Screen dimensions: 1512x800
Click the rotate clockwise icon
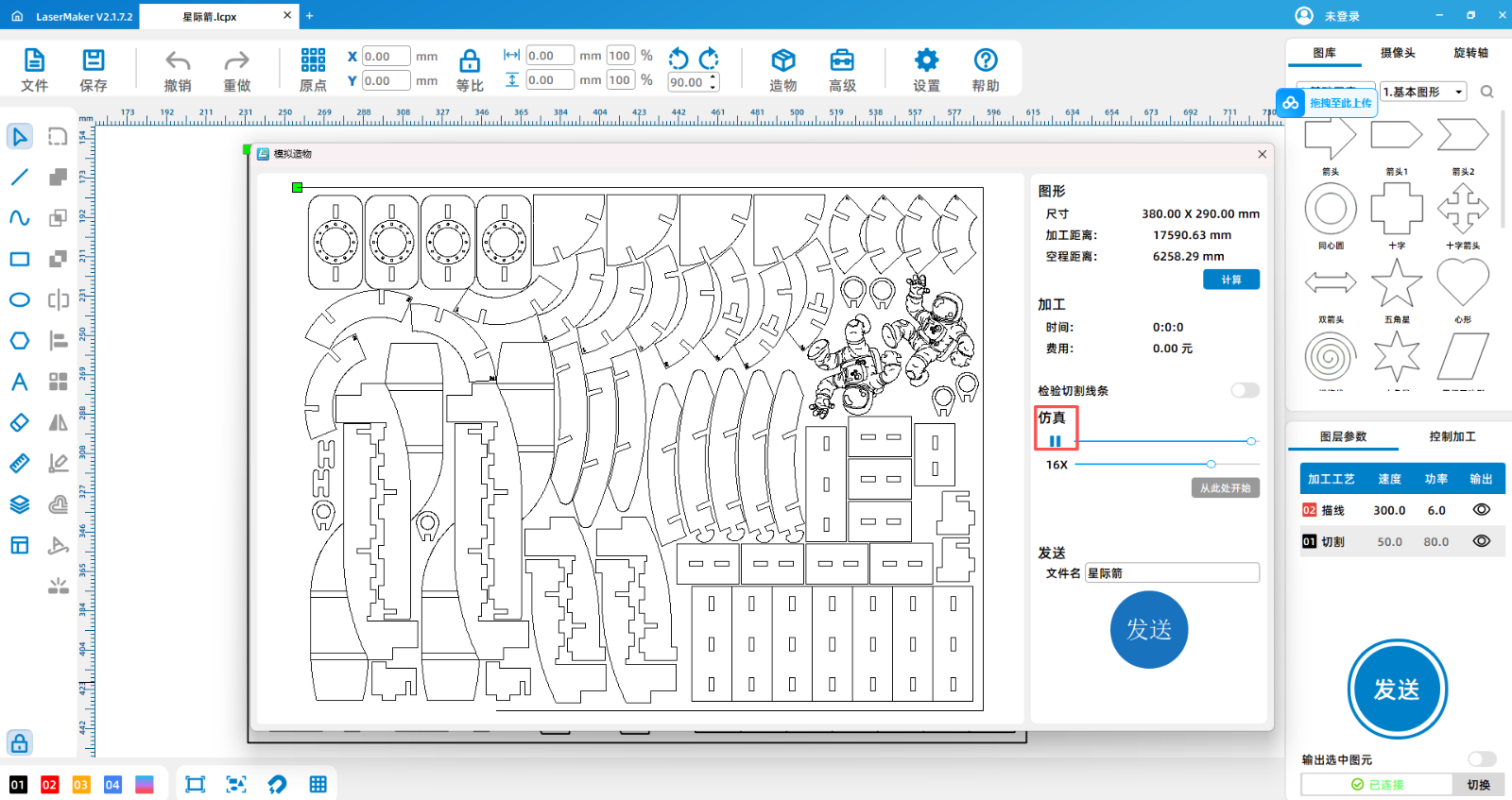(709, 59)
